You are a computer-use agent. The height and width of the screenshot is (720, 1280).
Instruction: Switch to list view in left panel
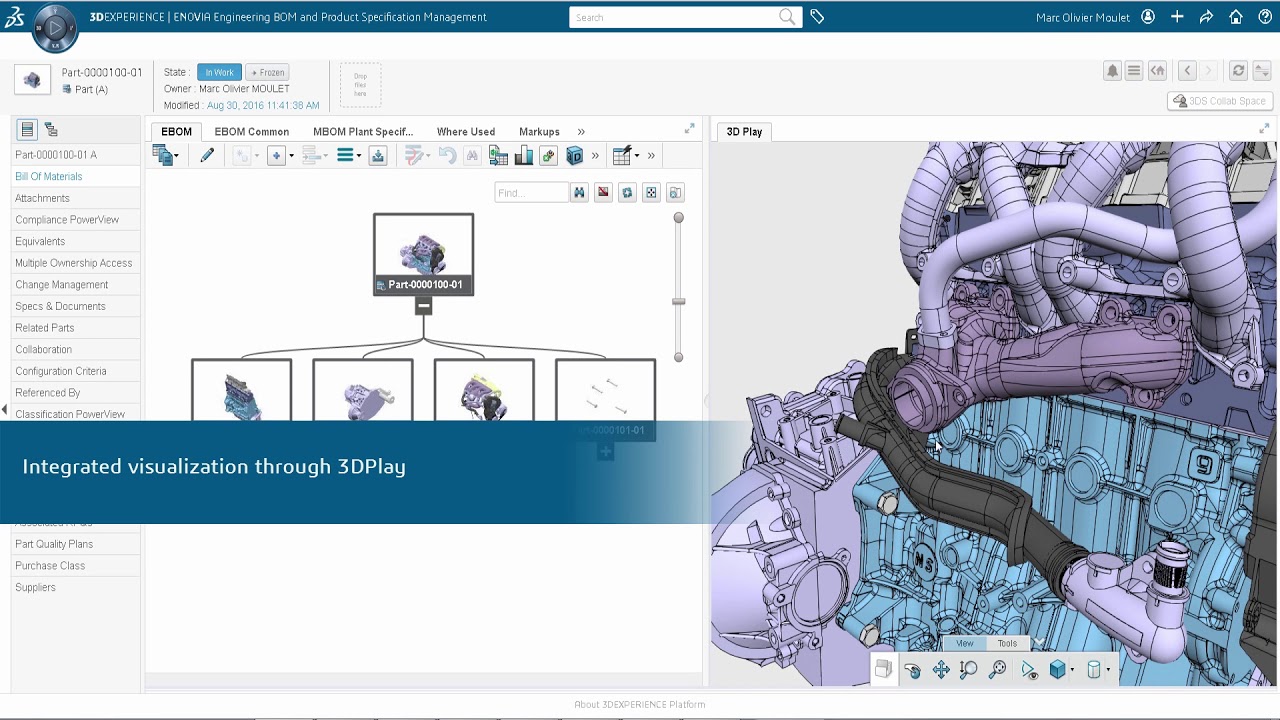coord(28,130)
